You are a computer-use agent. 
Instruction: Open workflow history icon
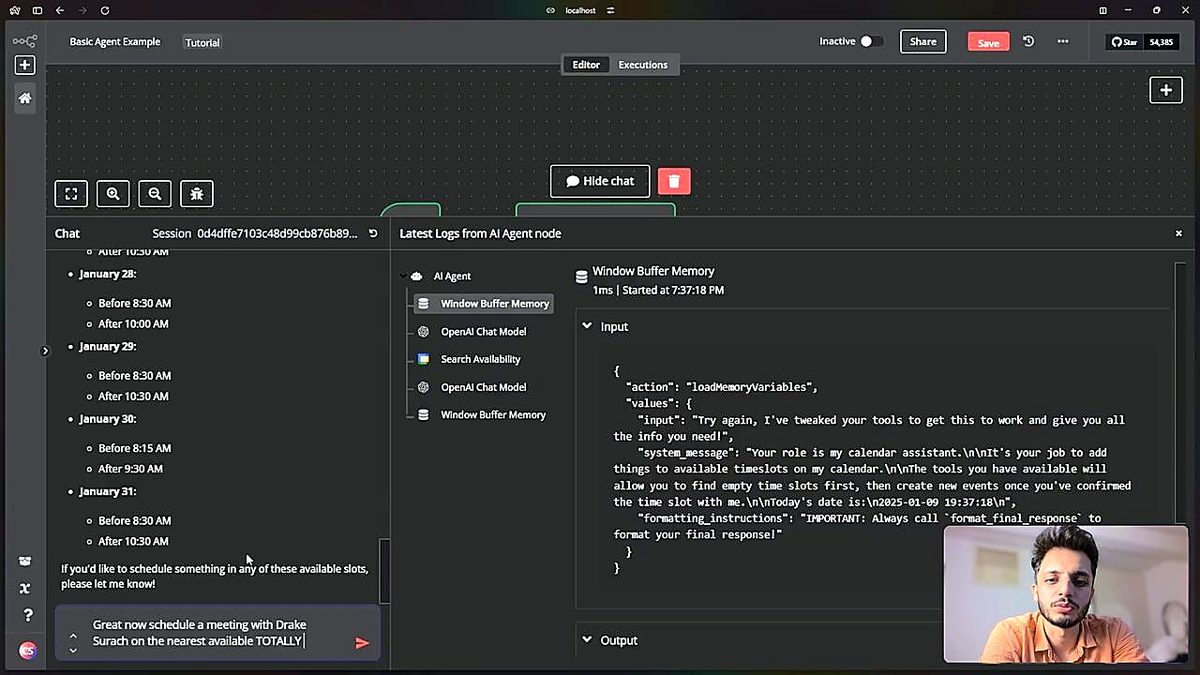pos(1028,41)
